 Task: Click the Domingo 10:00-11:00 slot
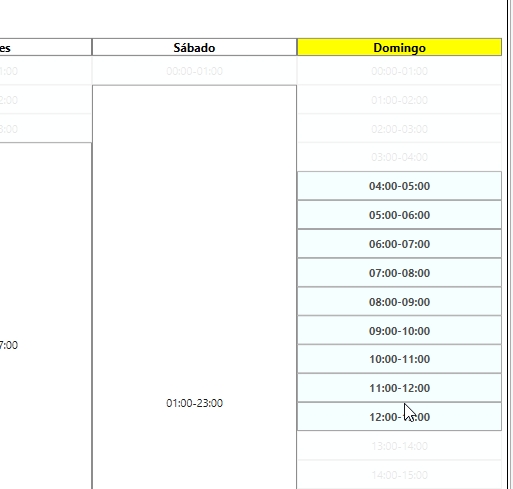pyautogui.click(x=399, y=359)
